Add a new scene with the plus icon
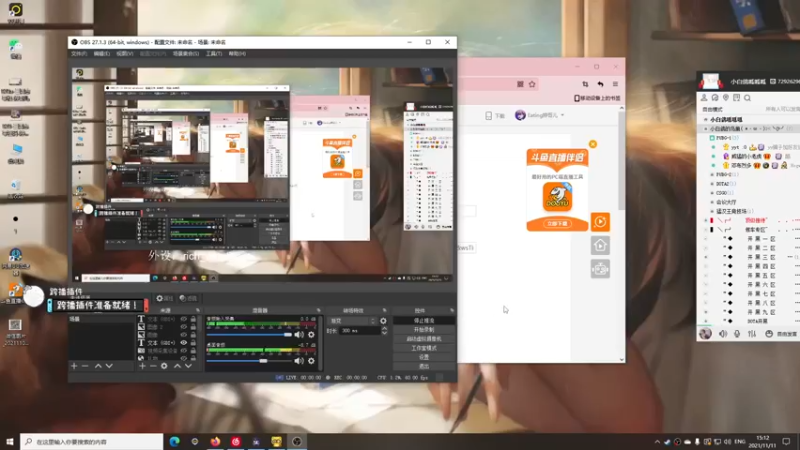The width and height of the screenshot is (800, 450). (x=74, y=366)
